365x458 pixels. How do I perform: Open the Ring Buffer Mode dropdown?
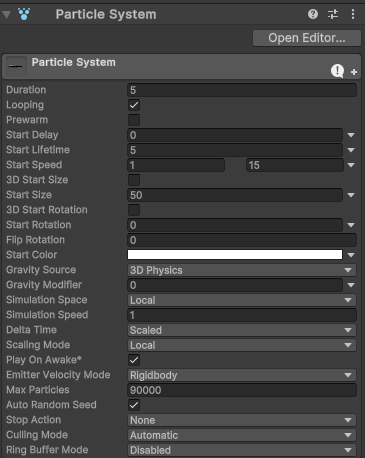(x=242, y=450)
